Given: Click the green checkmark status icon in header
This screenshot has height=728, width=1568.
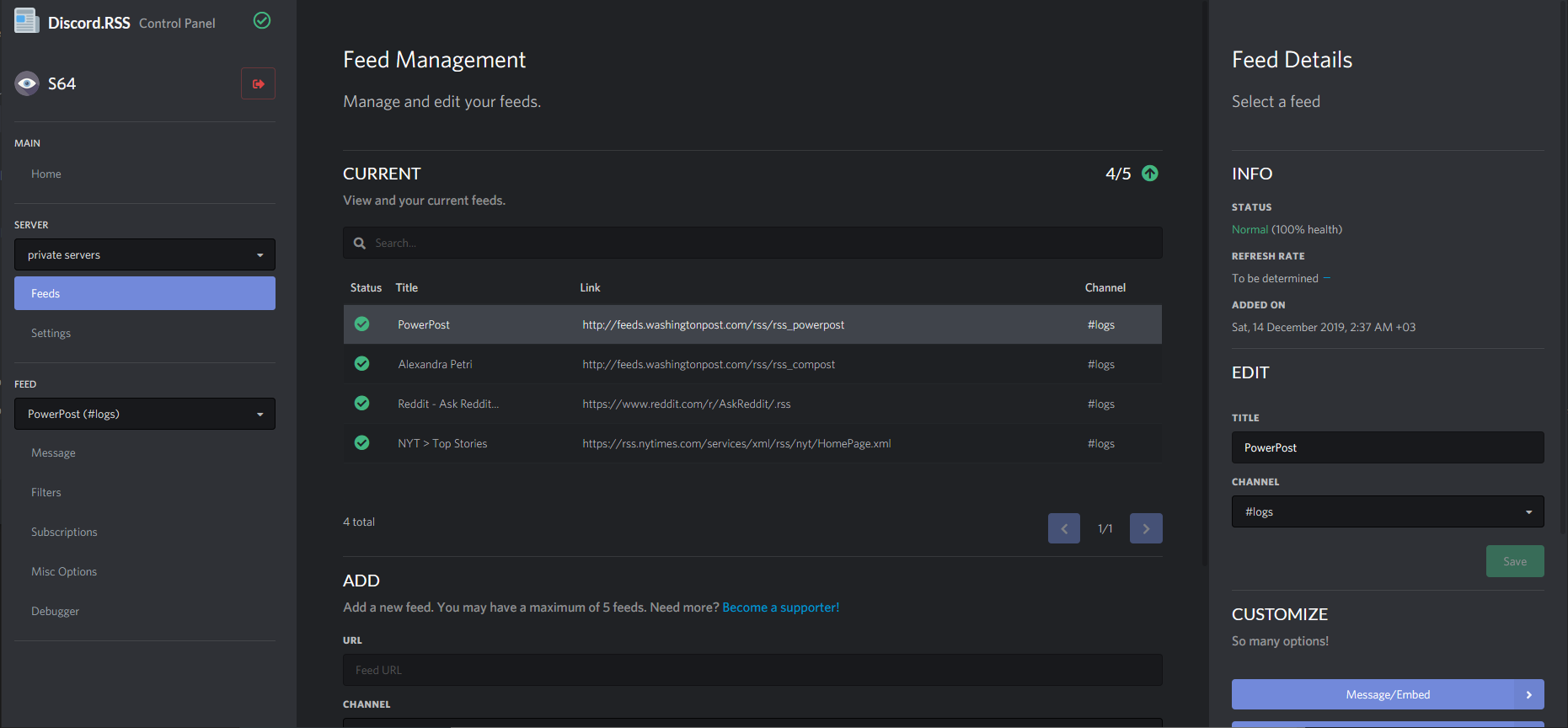Looking at the screenshot, I should pyautogui.click(x=262, y=20).
